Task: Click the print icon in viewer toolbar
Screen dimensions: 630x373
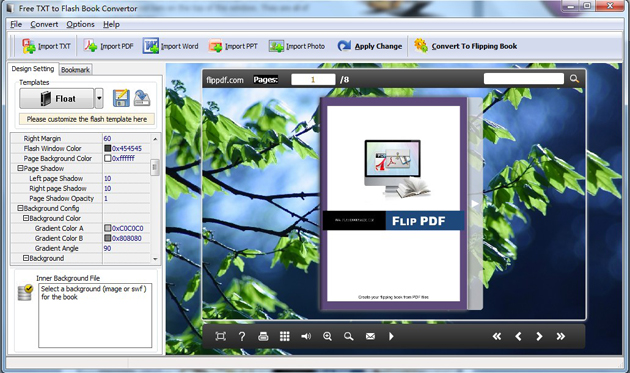Action: [263, 336]
